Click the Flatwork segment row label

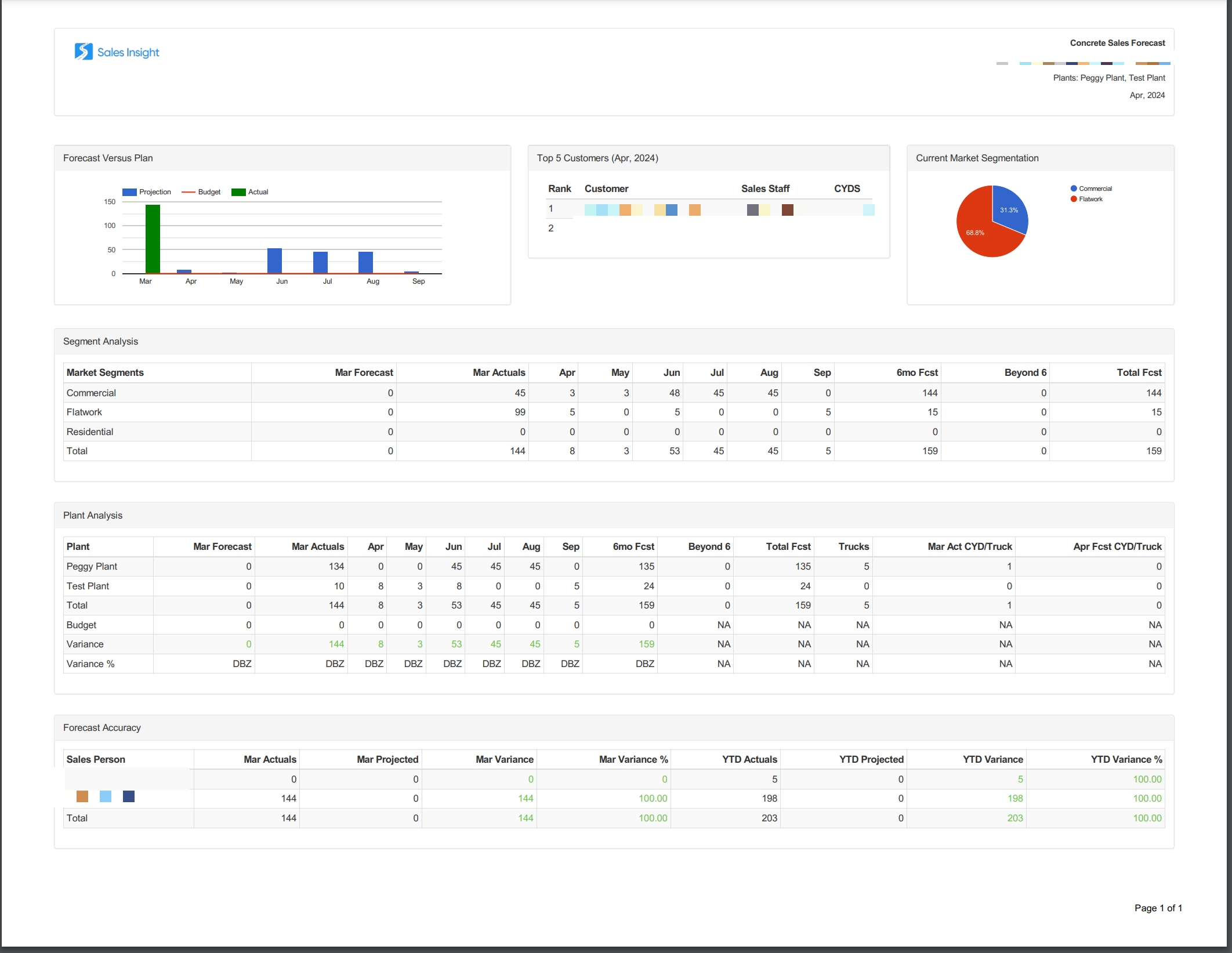tap(84, 412)
